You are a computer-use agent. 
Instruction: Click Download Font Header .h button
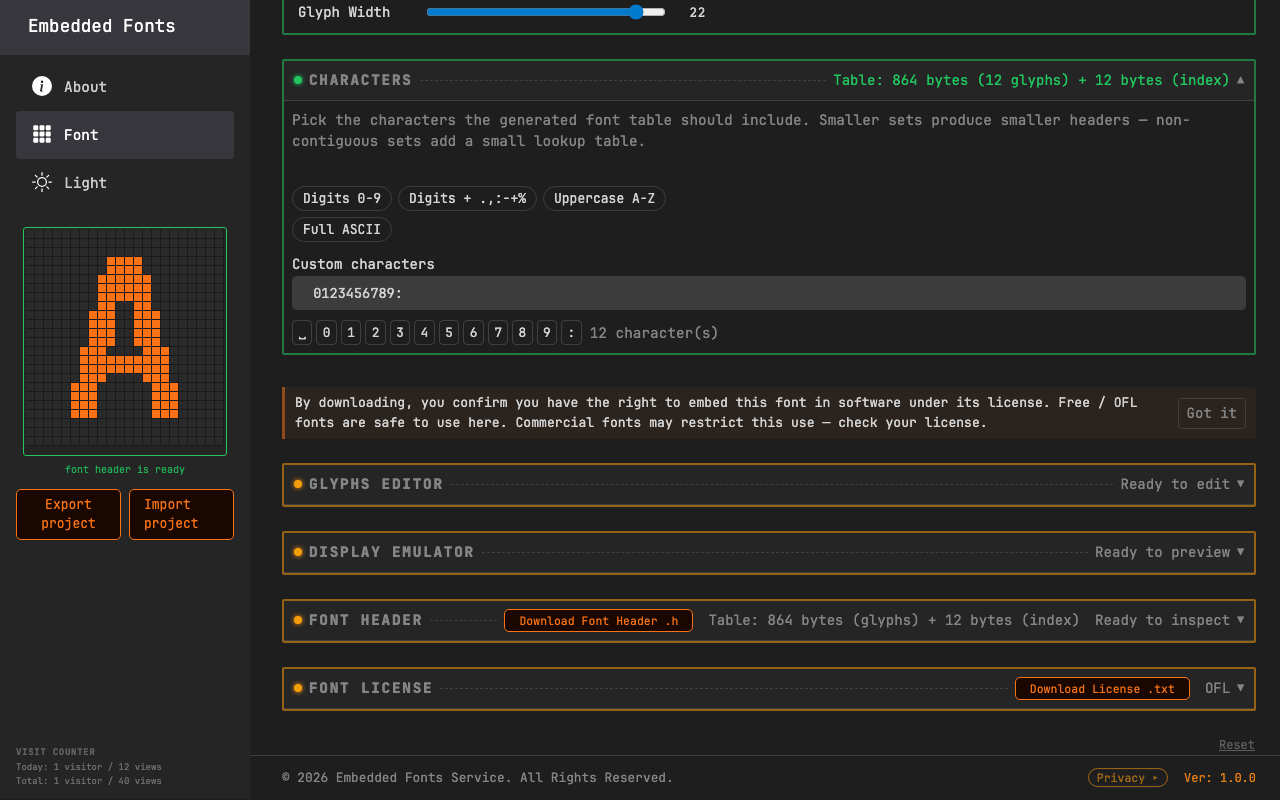pos(598,620)
